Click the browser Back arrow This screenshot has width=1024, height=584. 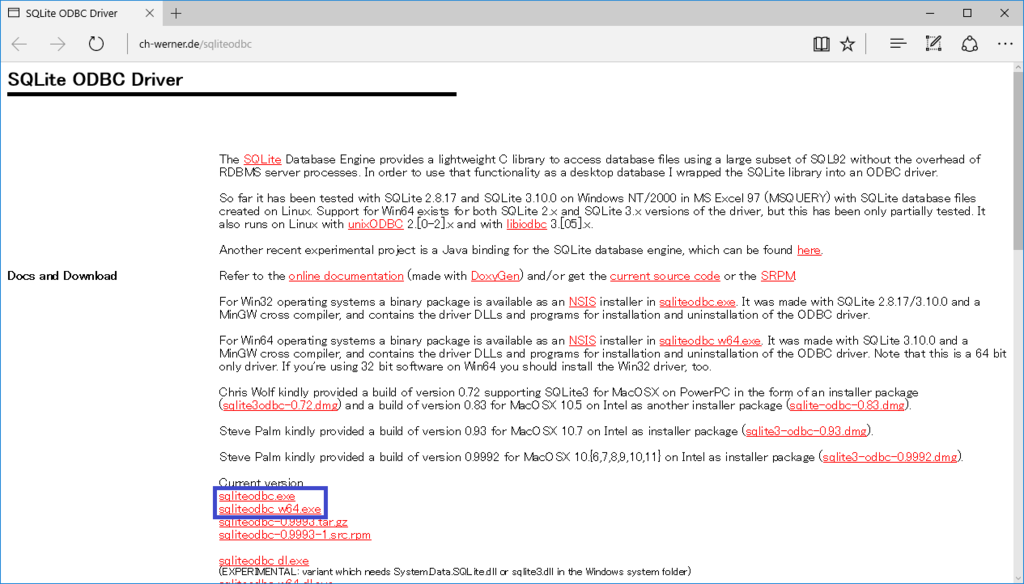coord(20,44)
